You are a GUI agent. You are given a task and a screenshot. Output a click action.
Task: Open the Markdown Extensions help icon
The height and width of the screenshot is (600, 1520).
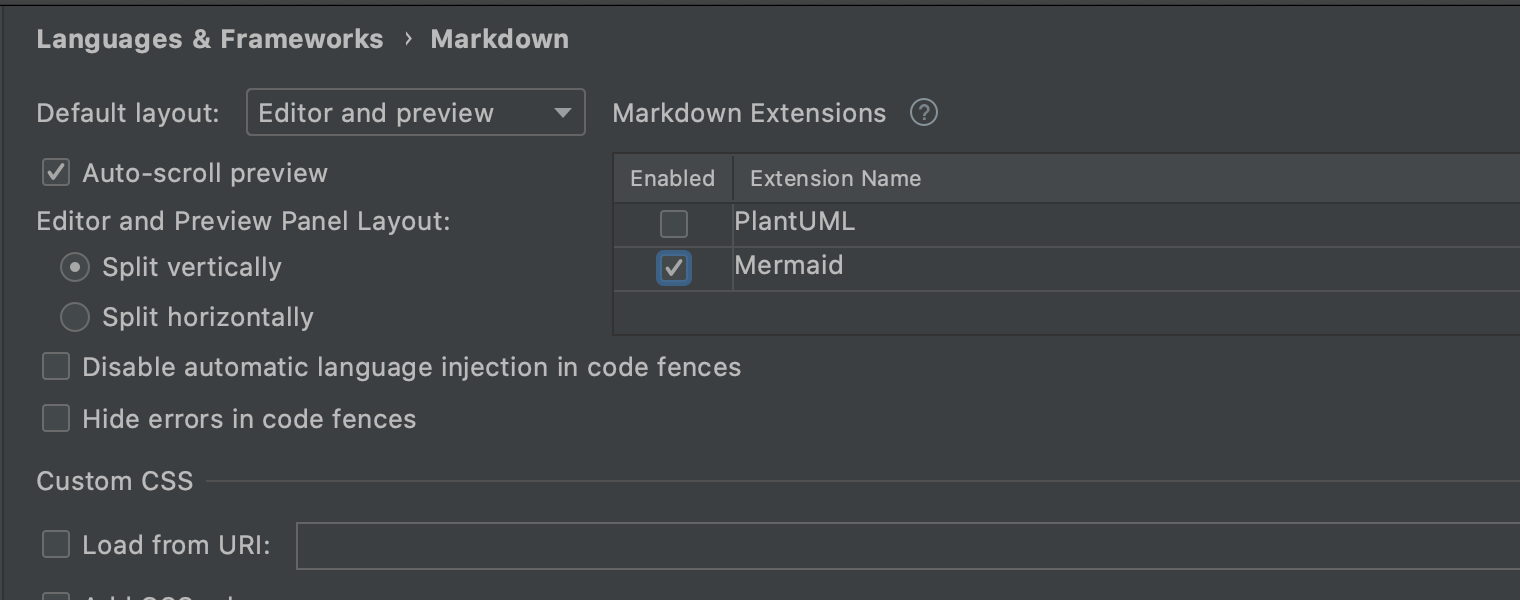(x=924, y=113)
